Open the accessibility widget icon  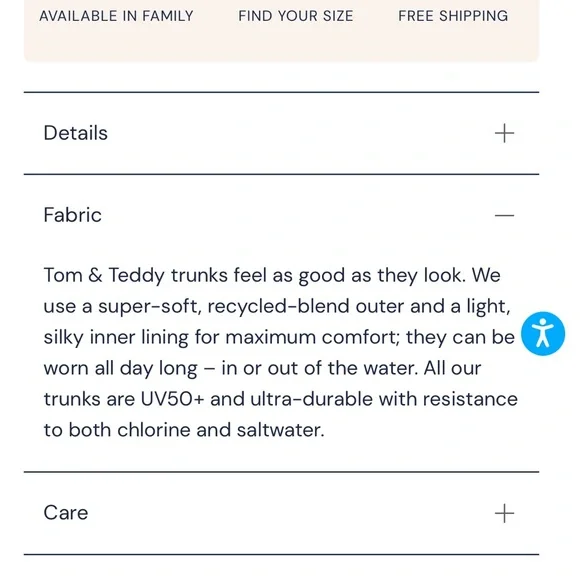click(x=543, y=334)
